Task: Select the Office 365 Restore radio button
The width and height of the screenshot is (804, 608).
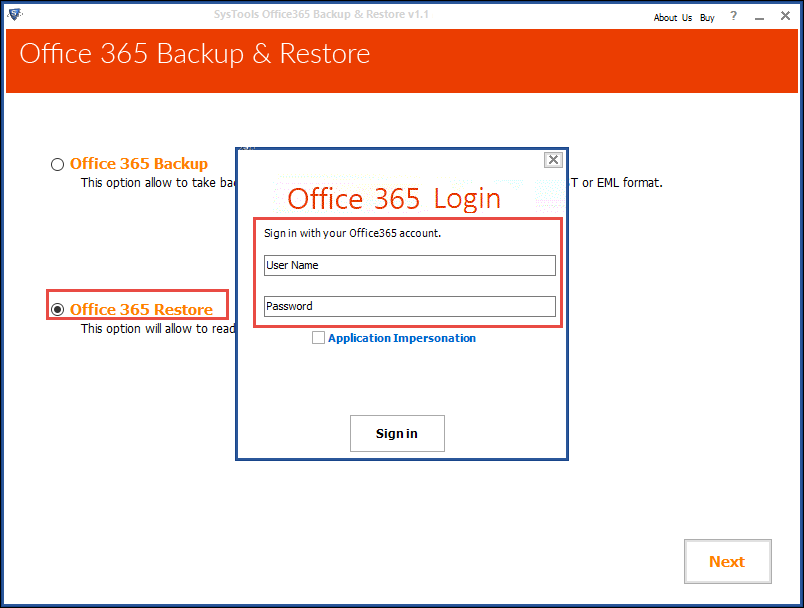Action: tap(57, 310)
